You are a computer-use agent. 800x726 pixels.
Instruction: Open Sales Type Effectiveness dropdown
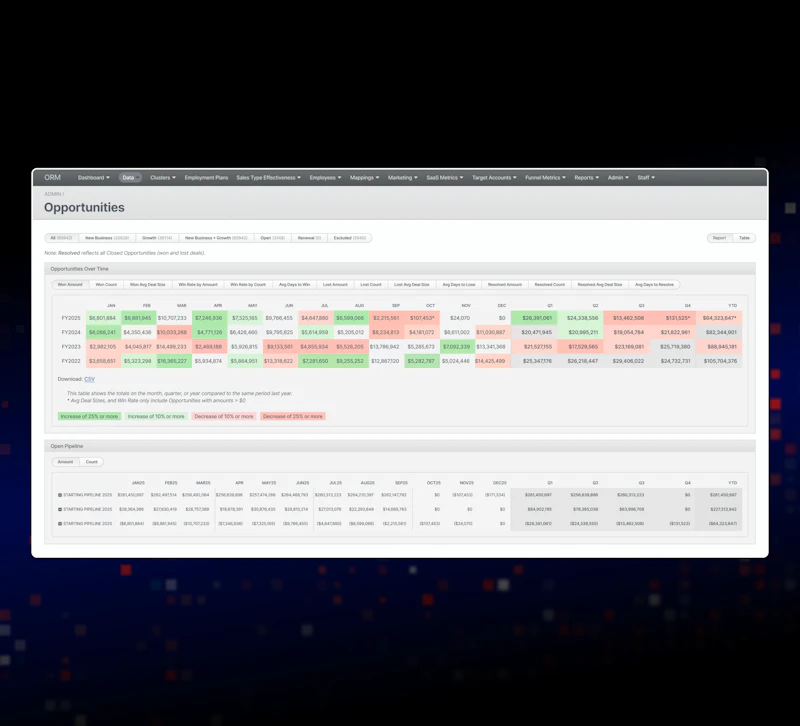268,178
